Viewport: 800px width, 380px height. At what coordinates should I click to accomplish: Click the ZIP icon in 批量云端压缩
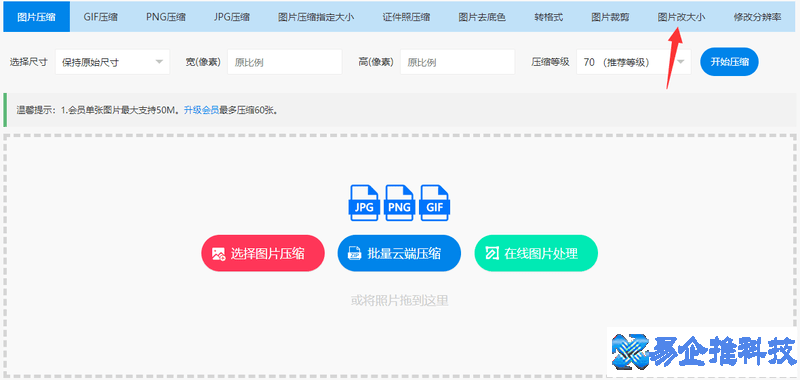click(355, 254)
